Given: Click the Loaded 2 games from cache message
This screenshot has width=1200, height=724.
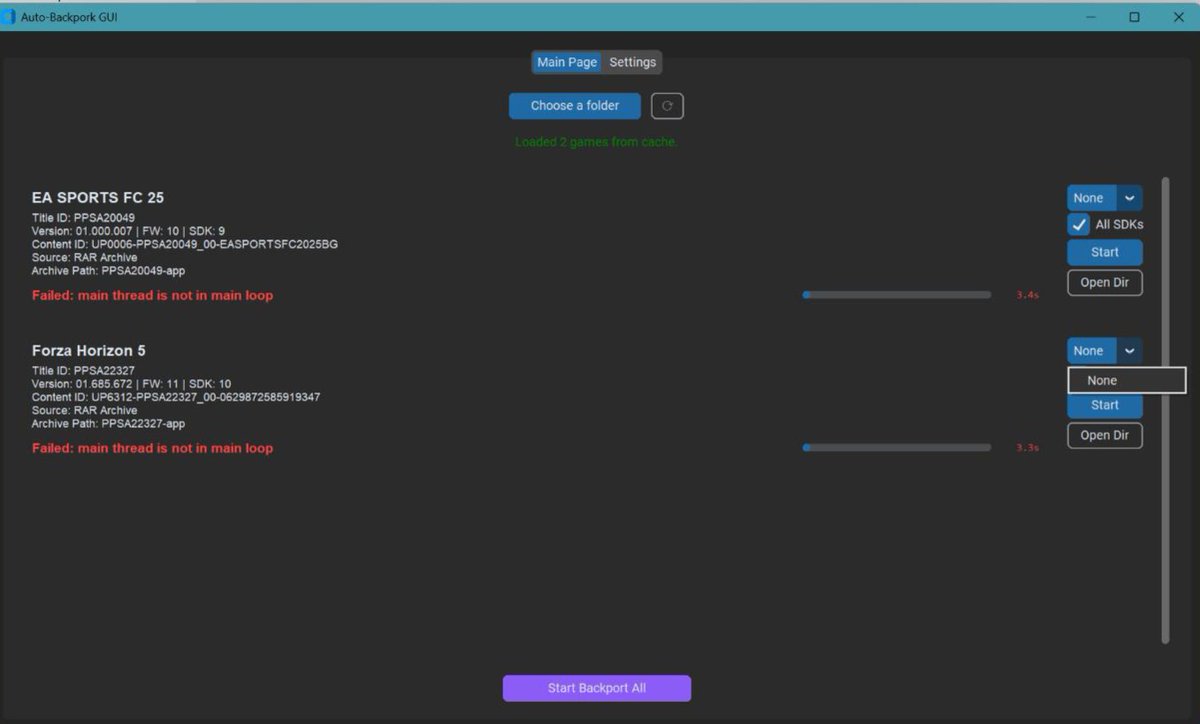Looking at the screenshot, I should tap(596, 142).
